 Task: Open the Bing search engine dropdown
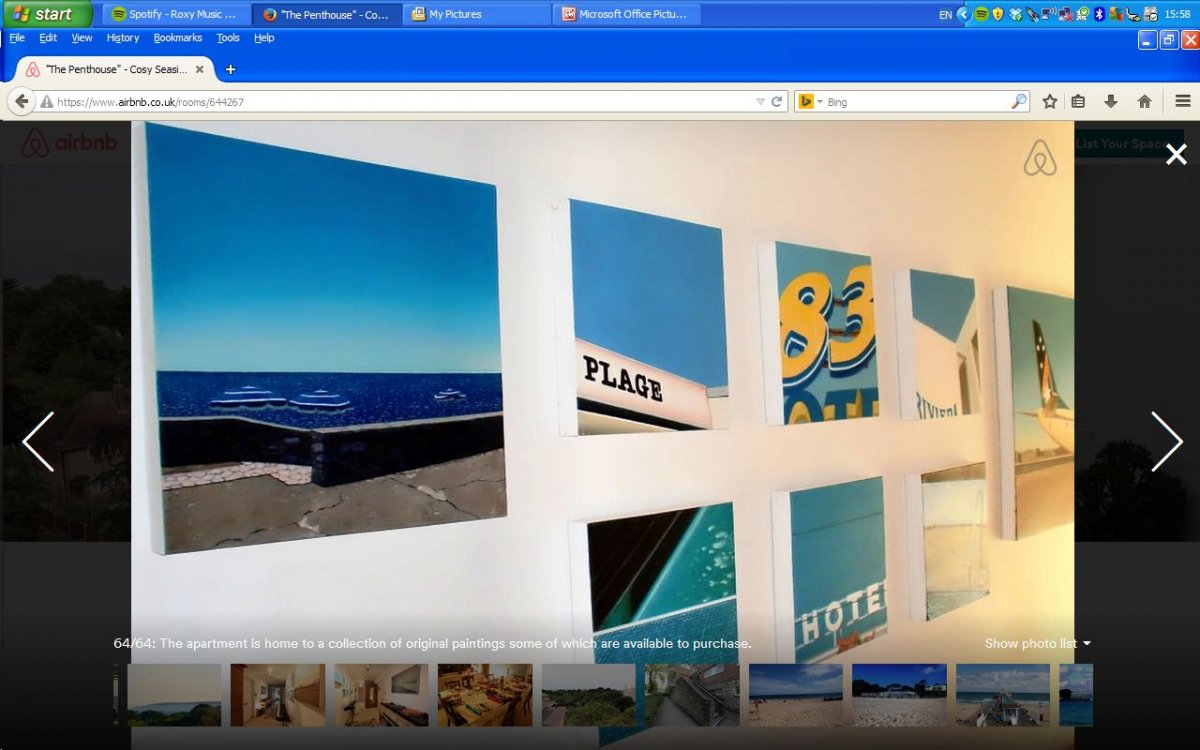pyautogui.click(x=810, y=102)
